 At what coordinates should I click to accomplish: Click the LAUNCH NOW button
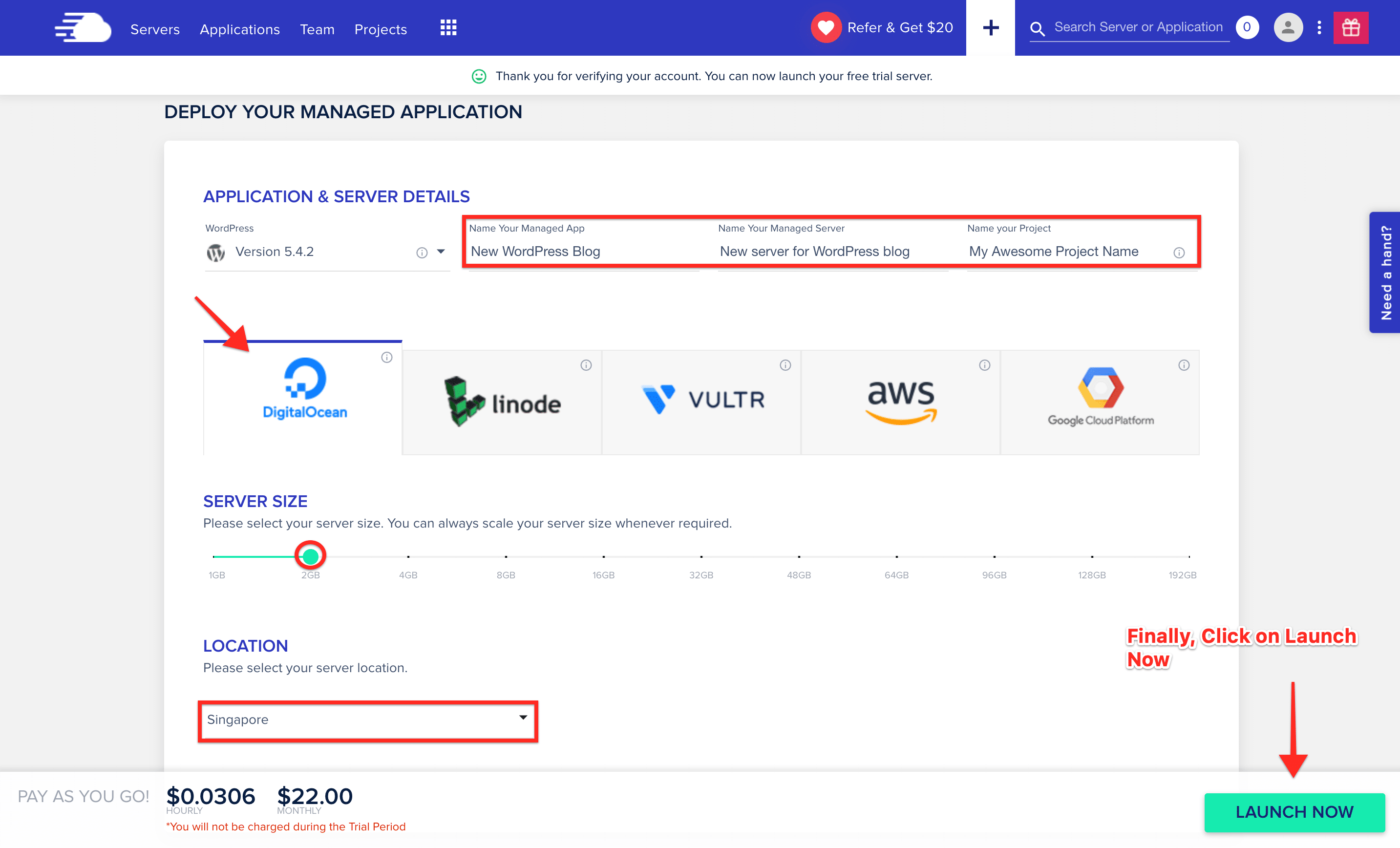click(x=1294, y=812)
